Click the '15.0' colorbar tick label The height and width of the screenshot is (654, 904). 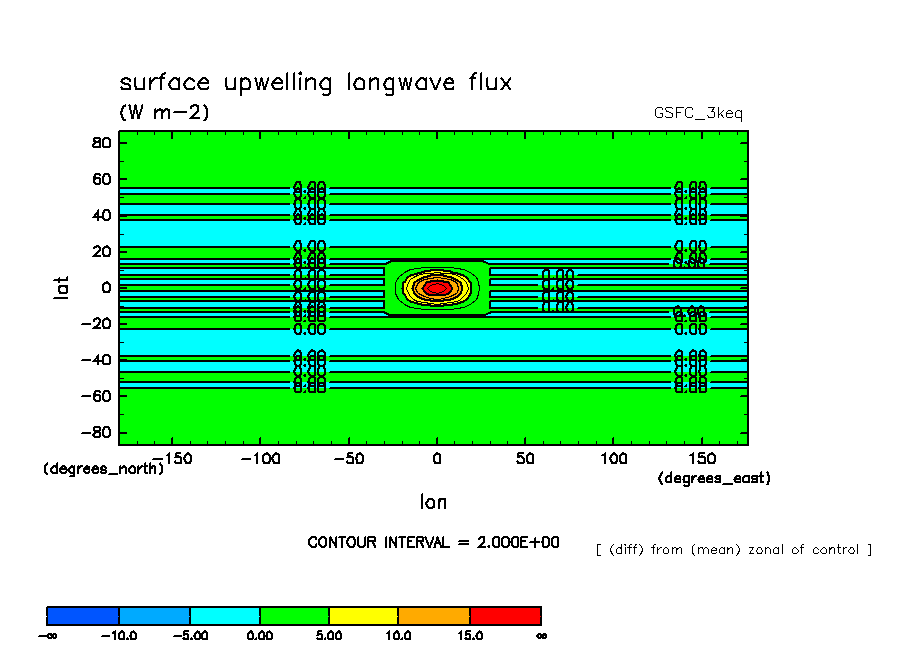point(470,635)
